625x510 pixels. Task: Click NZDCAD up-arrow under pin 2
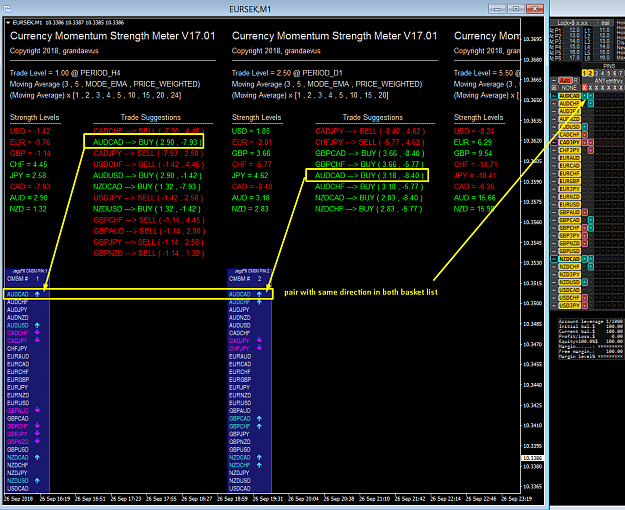click(591, 259)
